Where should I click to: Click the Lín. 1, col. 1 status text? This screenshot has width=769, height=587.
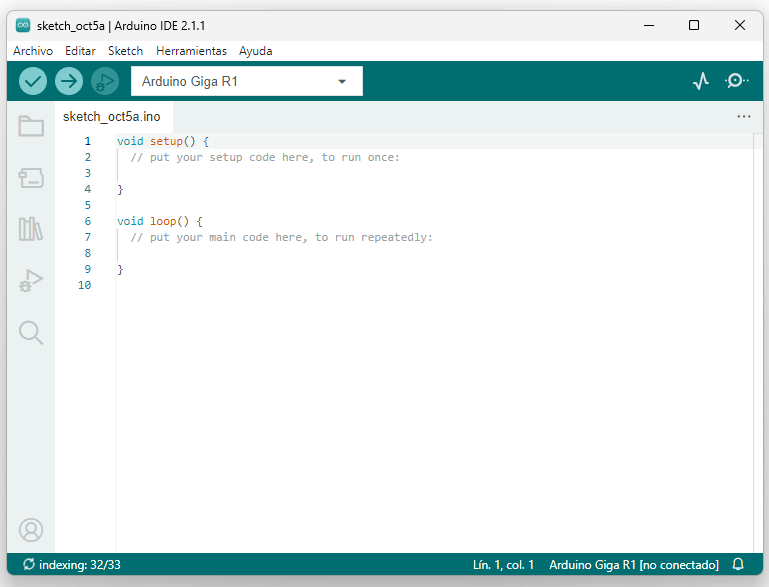click(503, 565)
